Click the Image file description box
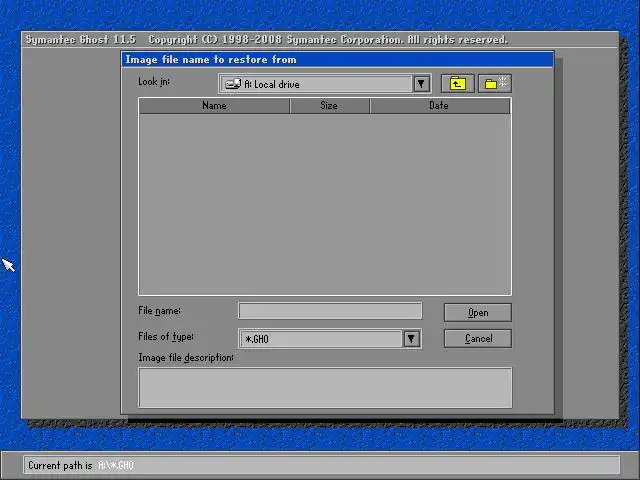This screenshot has height=480, width=640. pyautogui.click(x=325, y=388)
